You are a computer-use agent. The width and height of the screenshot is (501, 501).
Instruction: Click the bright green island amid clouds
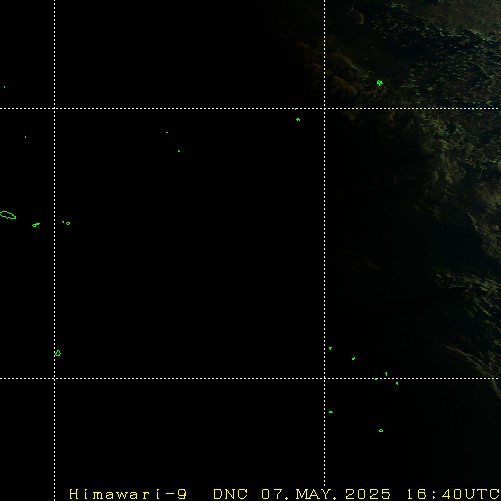(x=379, y=83)
